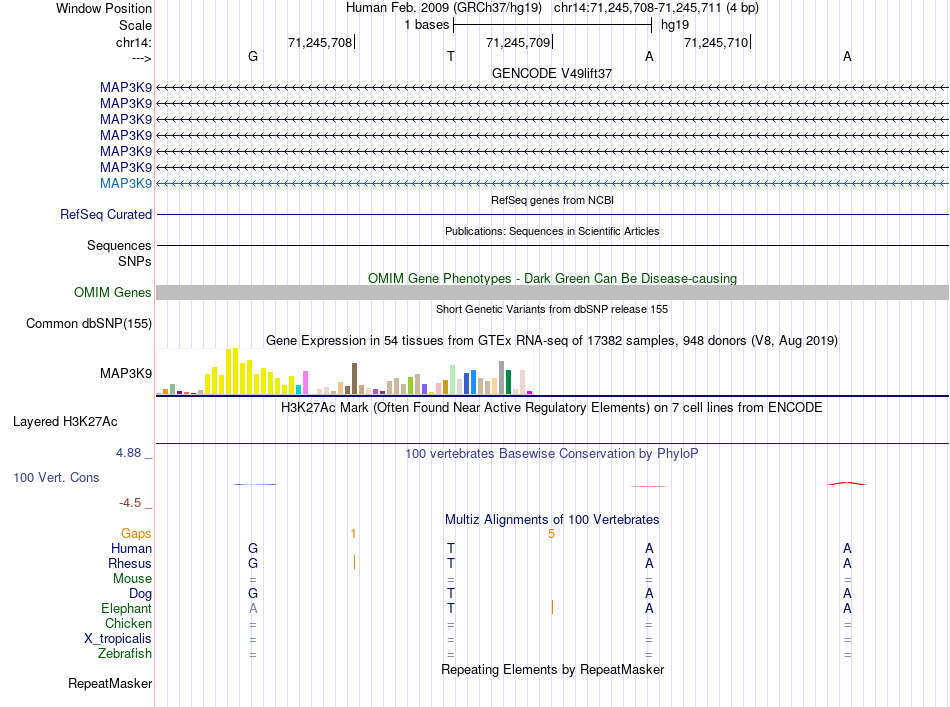950x707 pixels.
Task: Click the MAP3K9 label beside the GTEx chart
Action: click(x=126, y=373)
